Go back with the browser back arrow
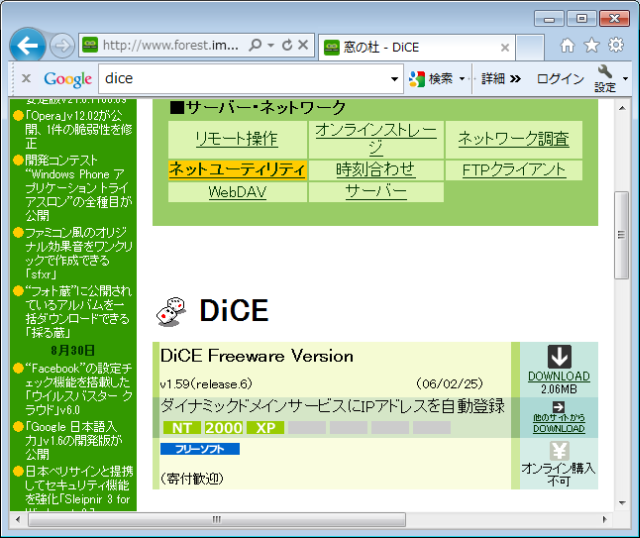 click(27, 45)
